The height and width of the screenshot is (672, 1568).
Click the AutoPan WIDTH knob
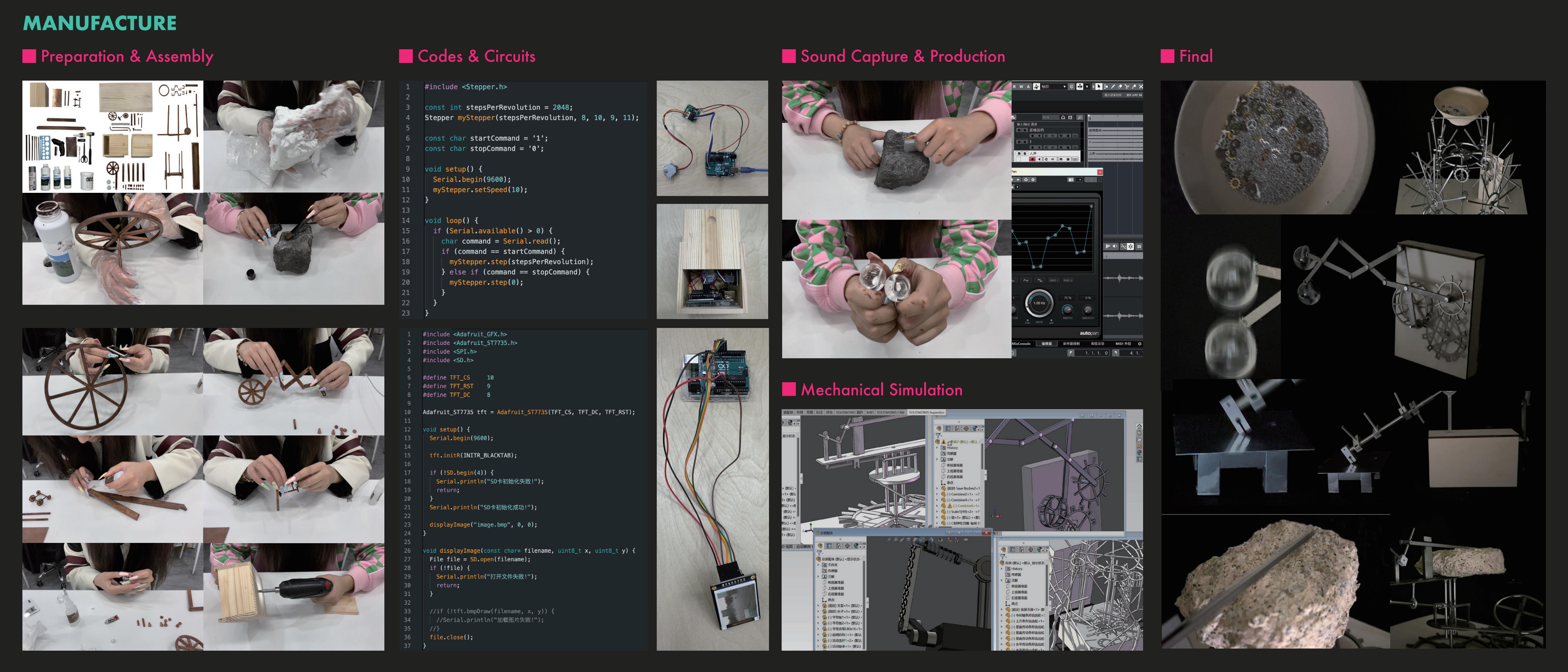coord(1068,310)
